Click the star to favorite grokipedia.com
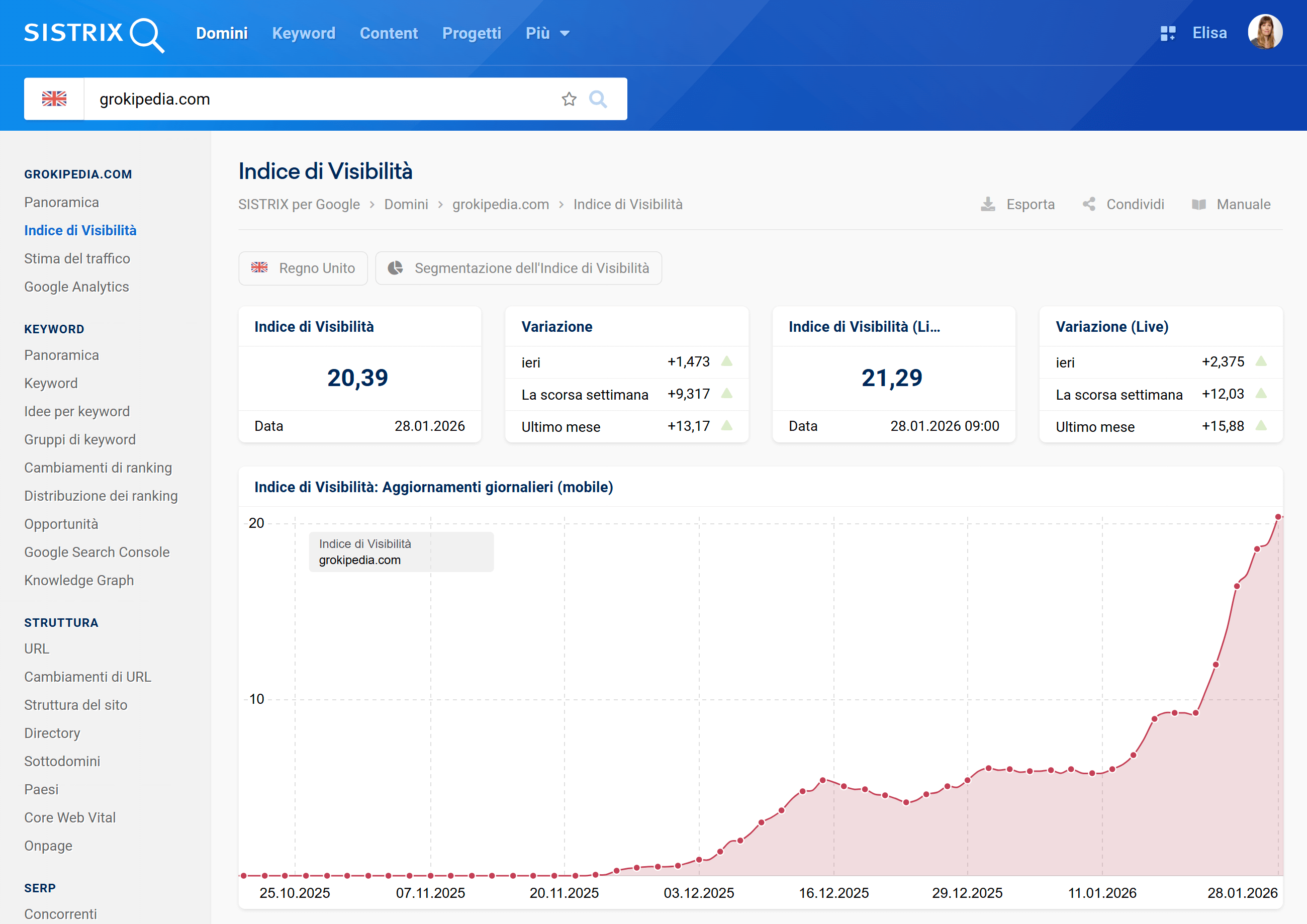Screen dimensions: 1307x924 point(569,99)
